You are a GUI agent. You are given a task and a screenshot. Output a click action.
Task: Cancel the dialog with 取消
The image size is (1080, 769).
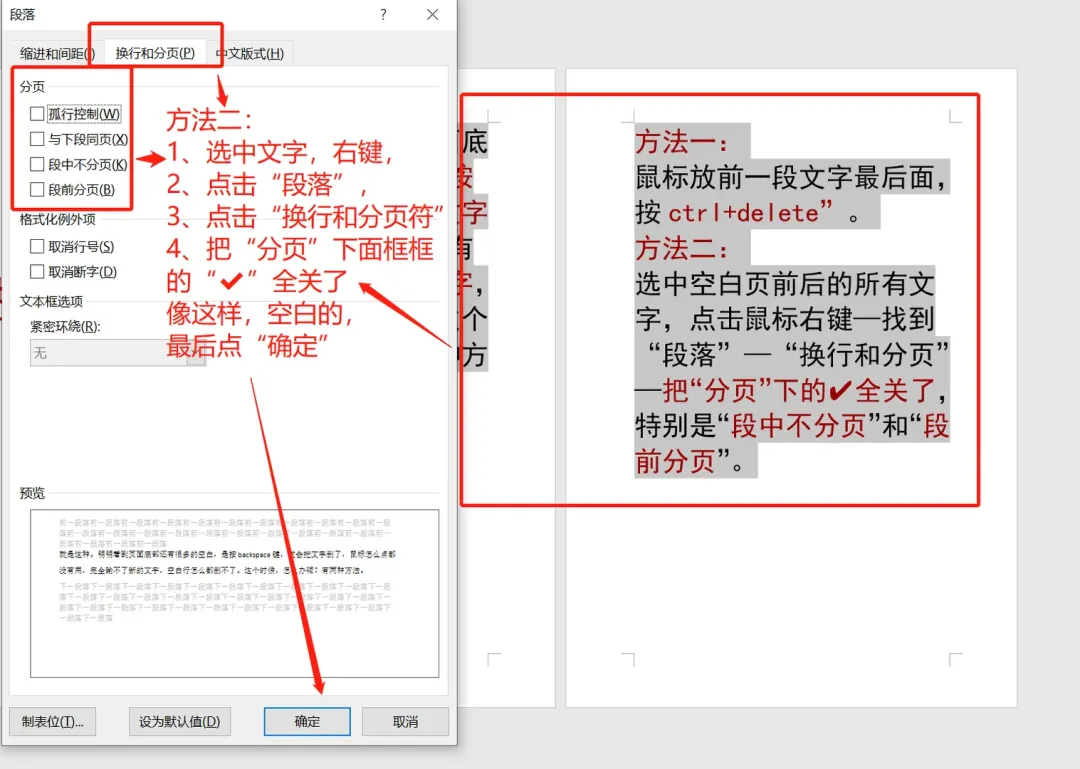(405, 721)
